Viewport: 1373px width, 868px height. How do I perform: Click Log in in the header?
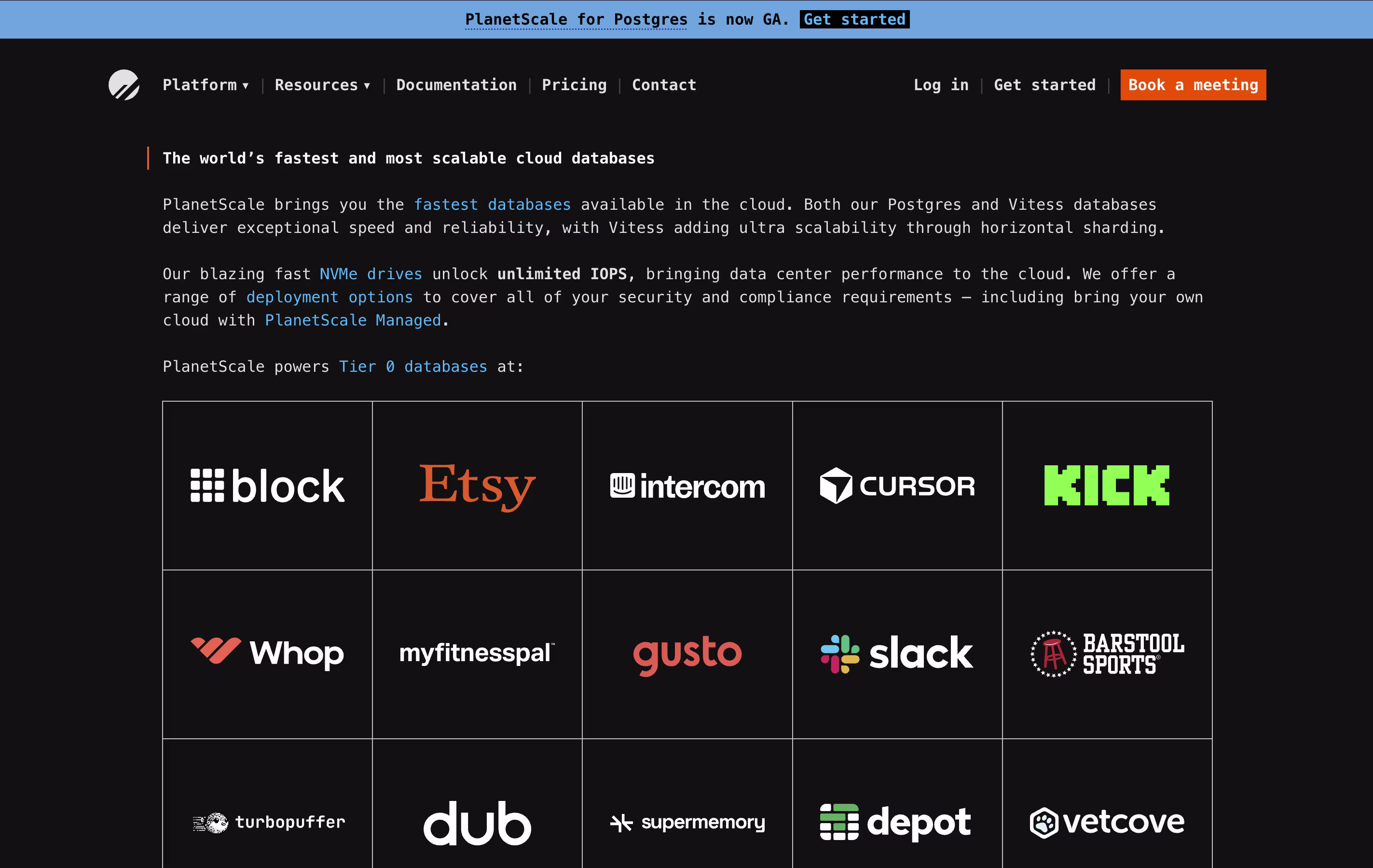point(941,85)
